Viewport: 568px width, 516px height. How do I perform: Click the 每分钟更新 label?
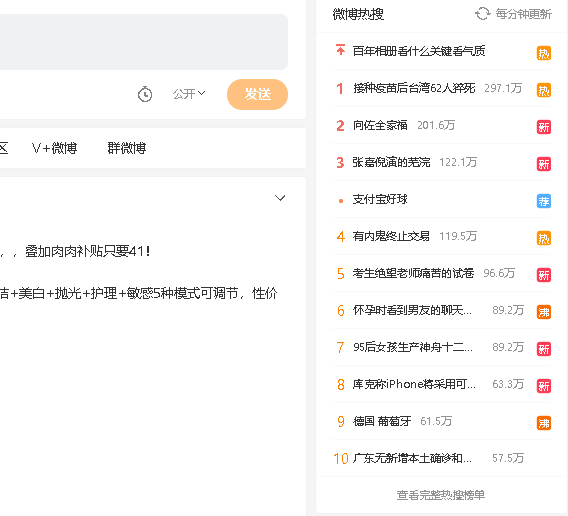pos(524,14)
